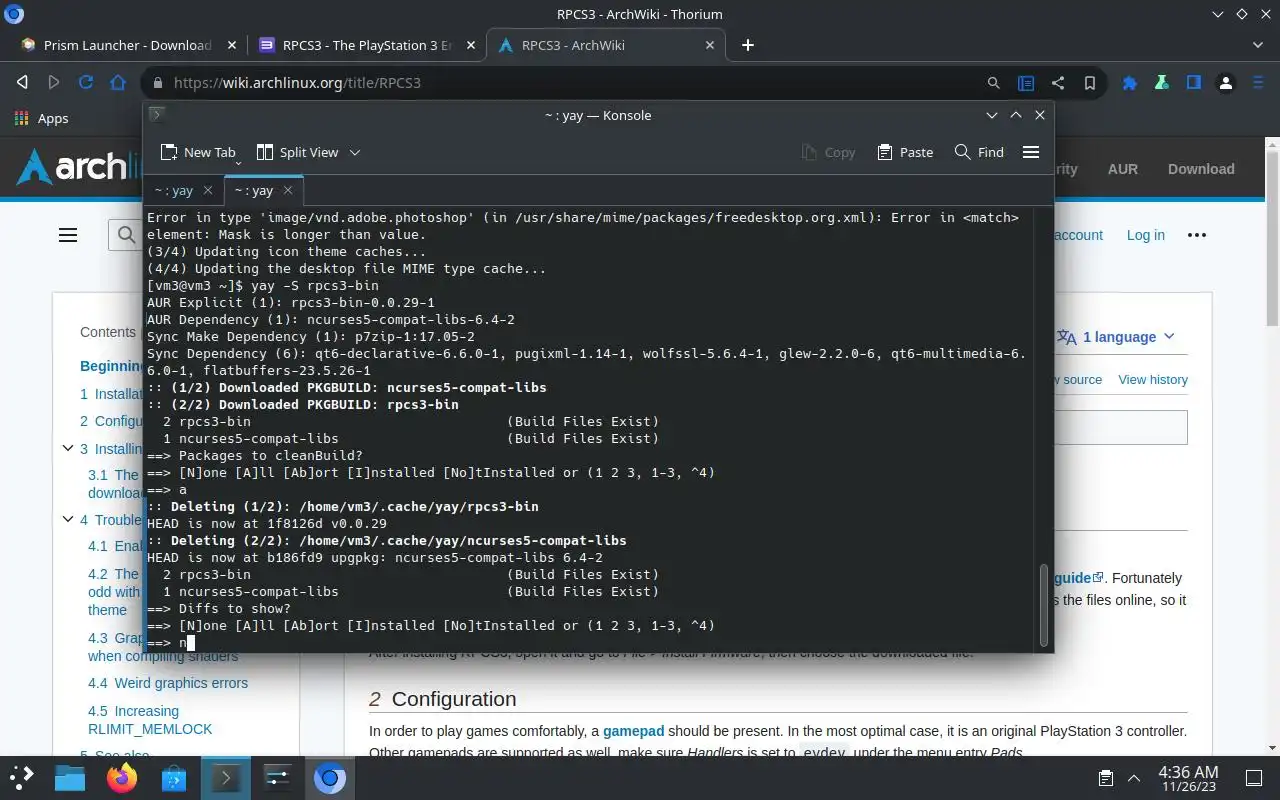Open the browser home page

click(118, 83)
